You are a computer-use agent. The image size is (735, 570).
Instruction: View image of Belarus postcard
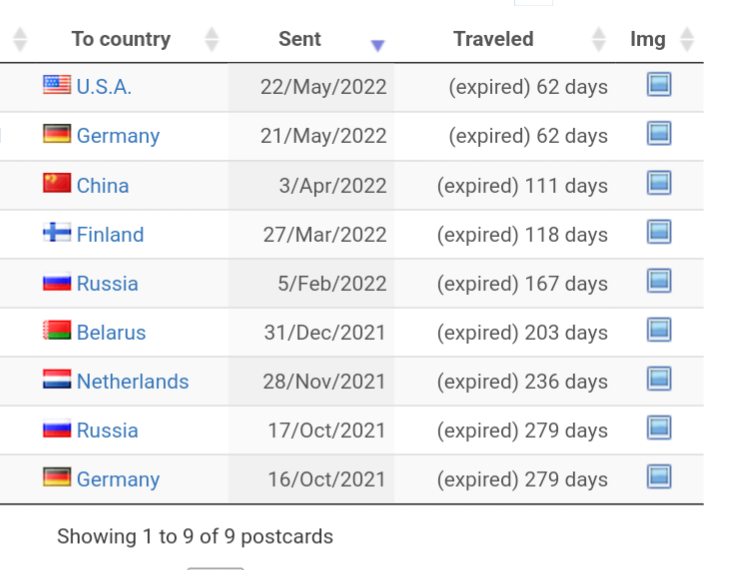point(659,330)
